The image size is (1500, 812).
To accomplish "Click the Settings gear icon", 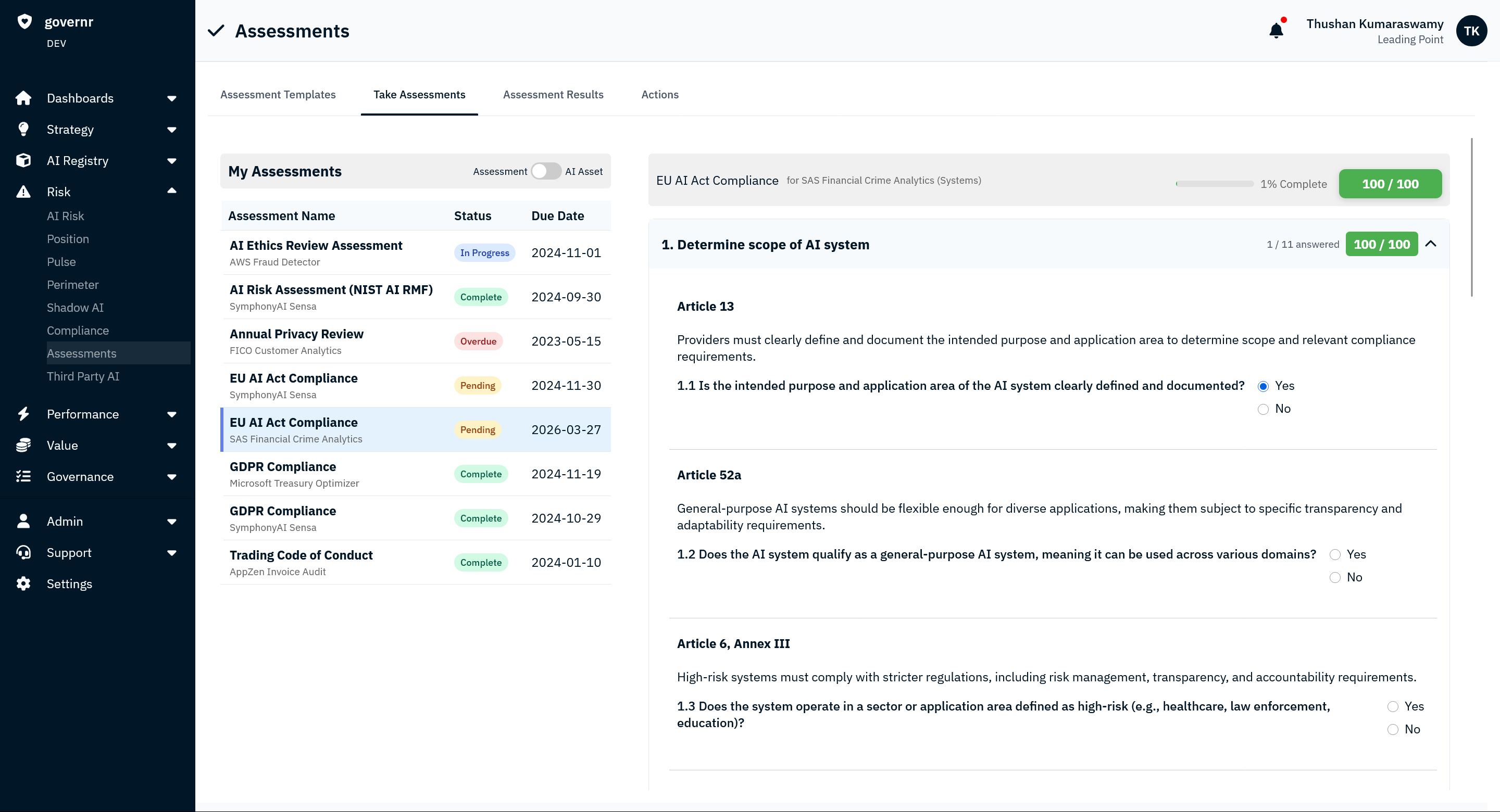I will point(23,584).
